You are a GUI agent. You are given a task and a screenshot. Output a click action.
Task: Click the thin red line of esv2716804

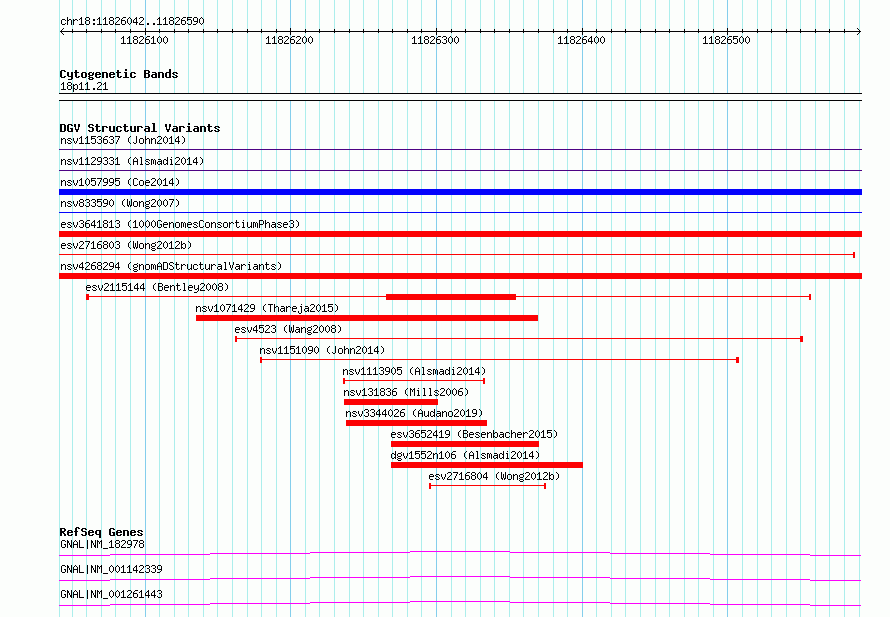pyautogui.click(x=488, y=486)
